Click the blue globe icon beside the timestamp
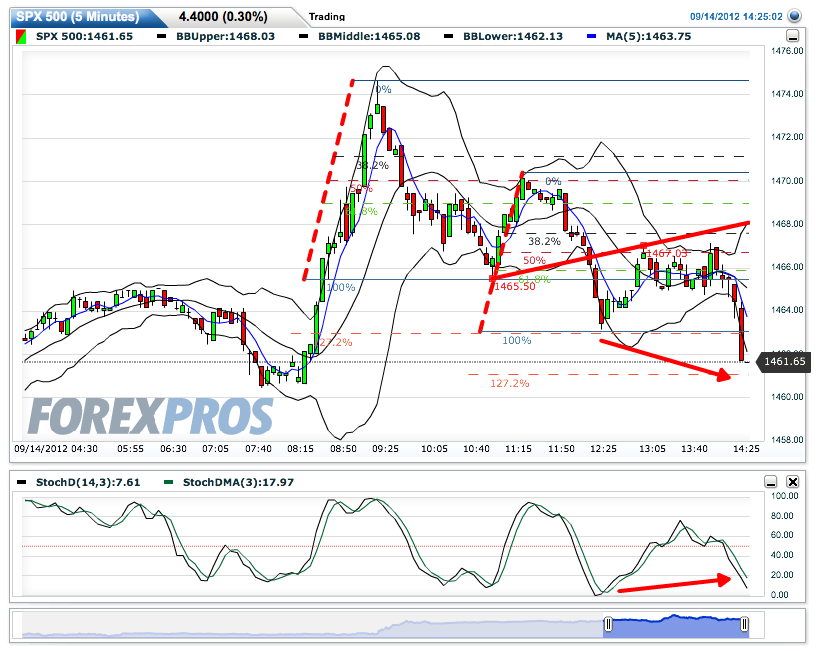The height and width of the screenshot is (651, 816). coord(795,16)
